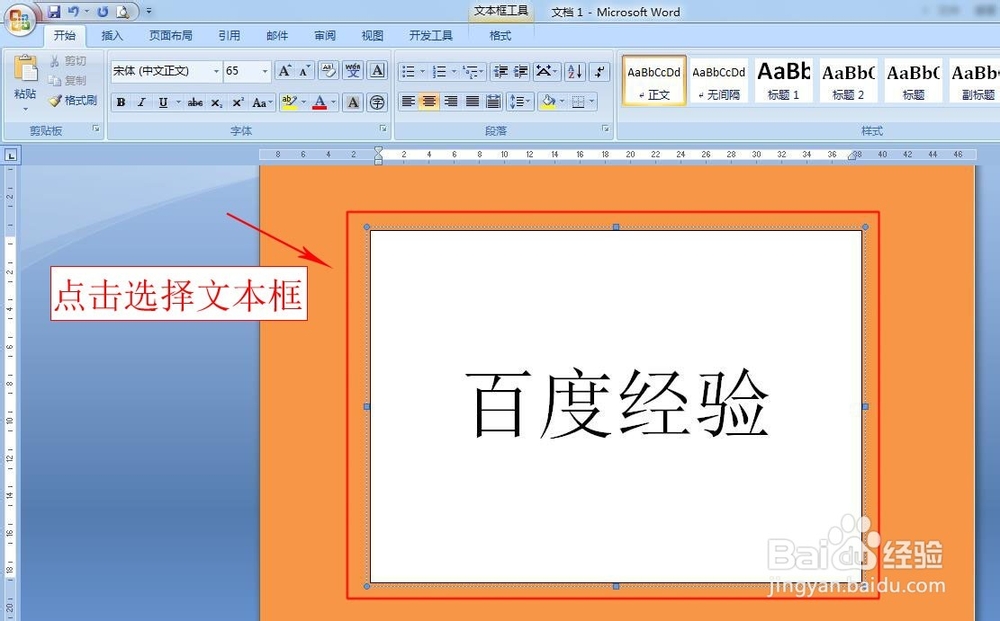The height and width of the screenshot is (621, 1000).
Task: Toggle strikethrough formatting
Action: (x=195, y=102)
